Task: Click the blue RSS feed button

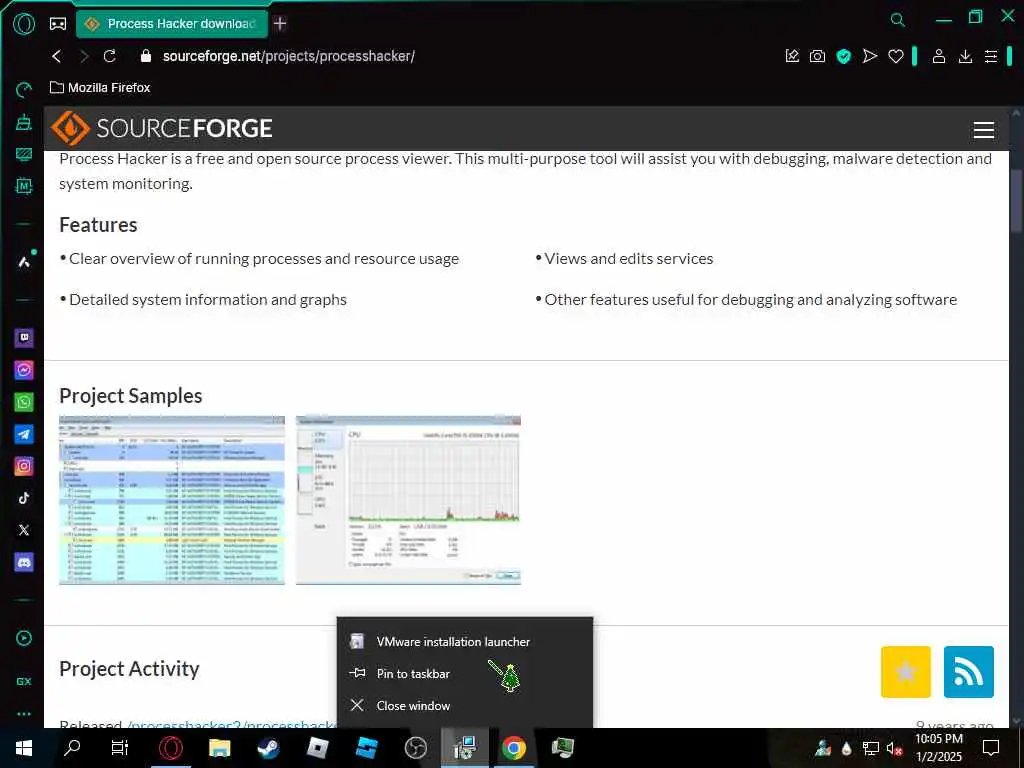Action: (968, 671)
